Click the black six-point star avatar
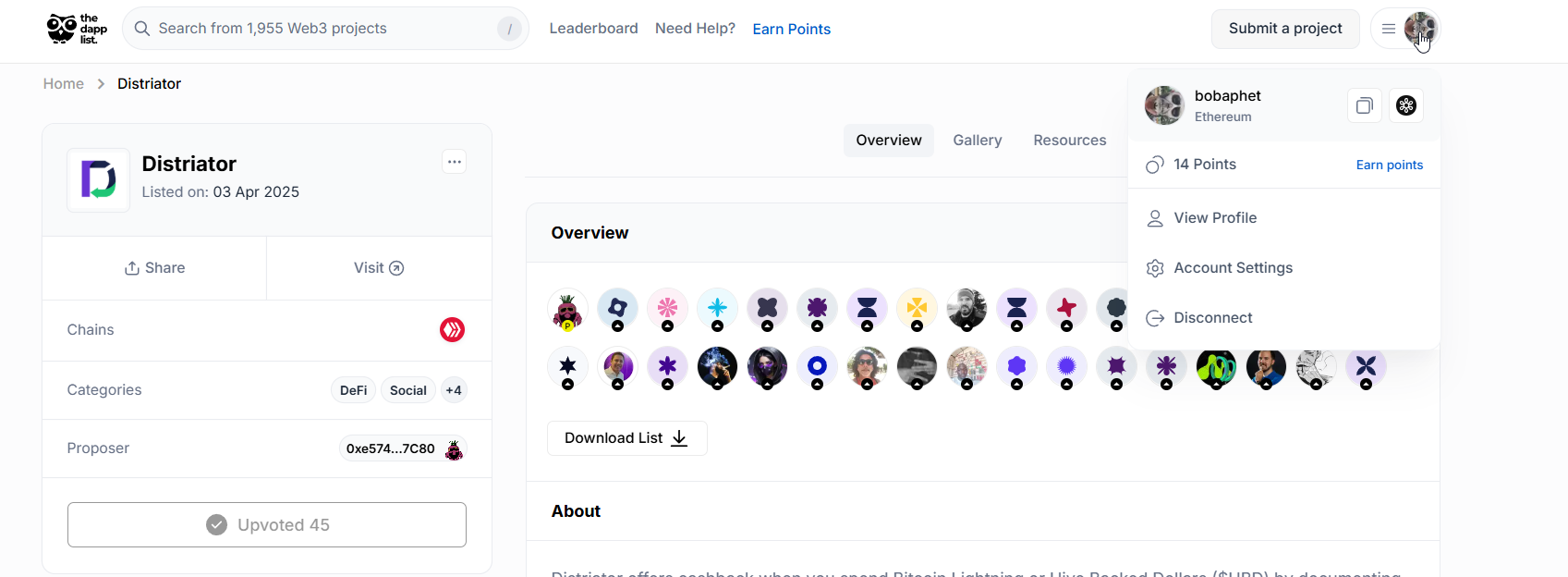This screenshot has width=1568, height=577. 567,367
